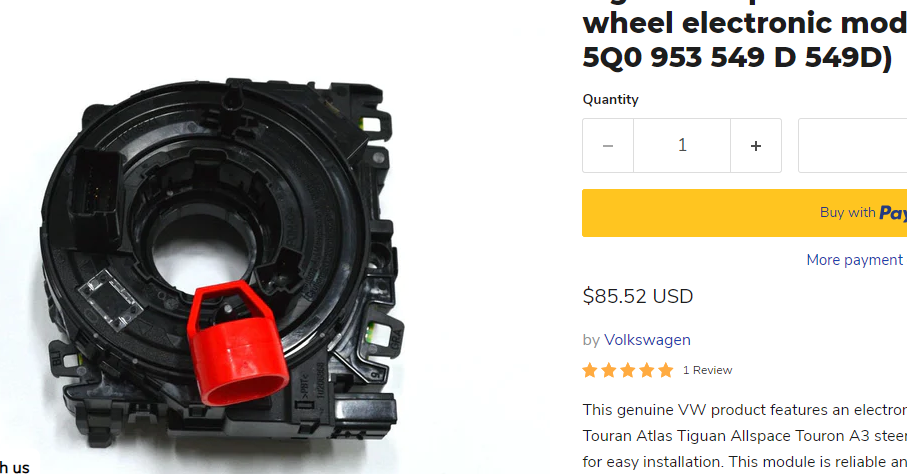Focus the quantity number field
This screenshot has width=907, height=474.
(682, 145)
